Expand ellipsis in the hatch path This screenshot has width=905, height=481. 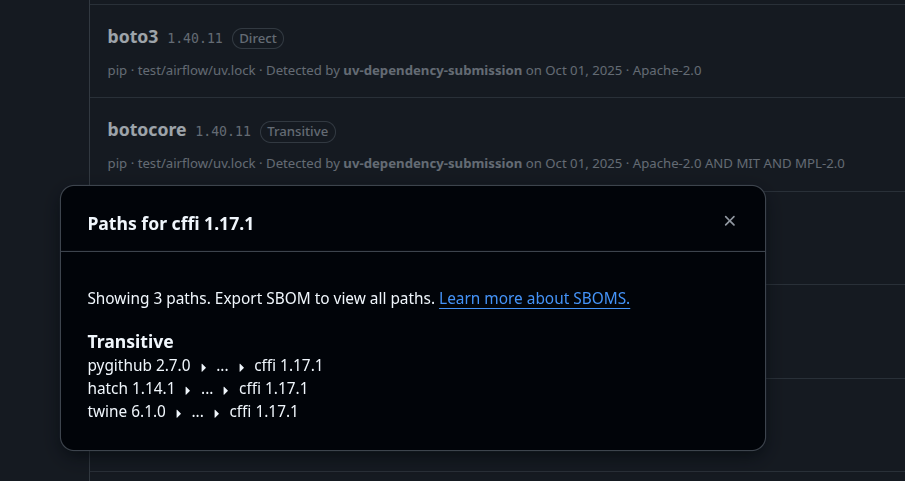(207, 390)
